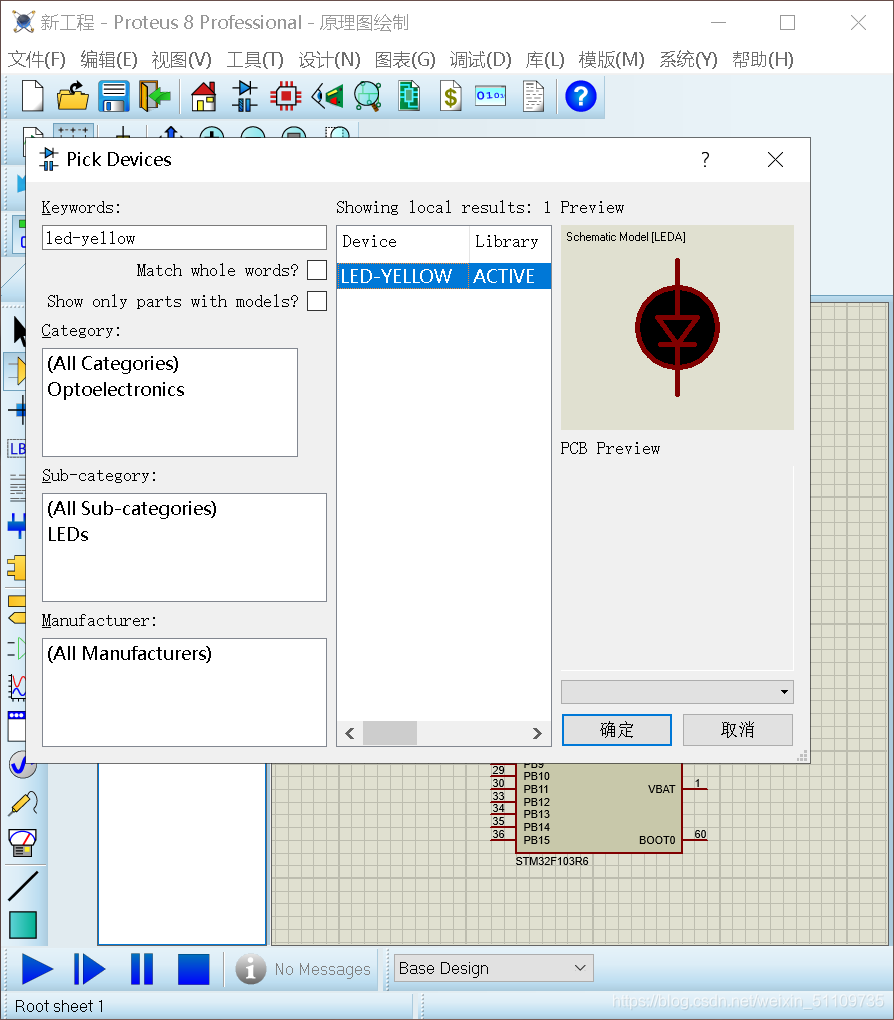Screen dimensions: 894x1020
Task: Open the 工具(T) menu
Action: [x=255, y=60]
